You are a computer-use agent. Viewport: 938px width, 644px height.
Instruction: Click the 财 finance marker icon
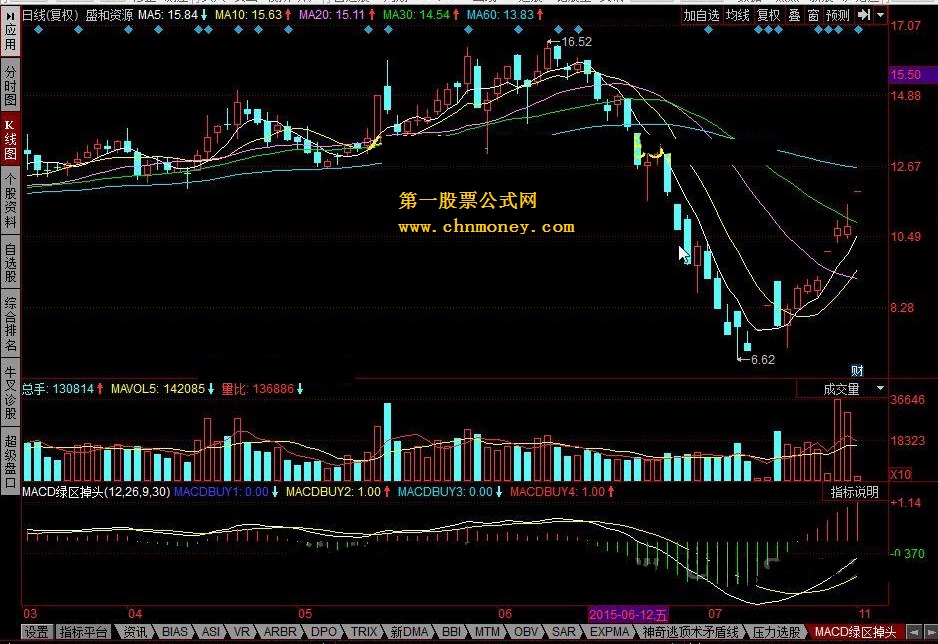pyautogui.click(x=857, y=370)
